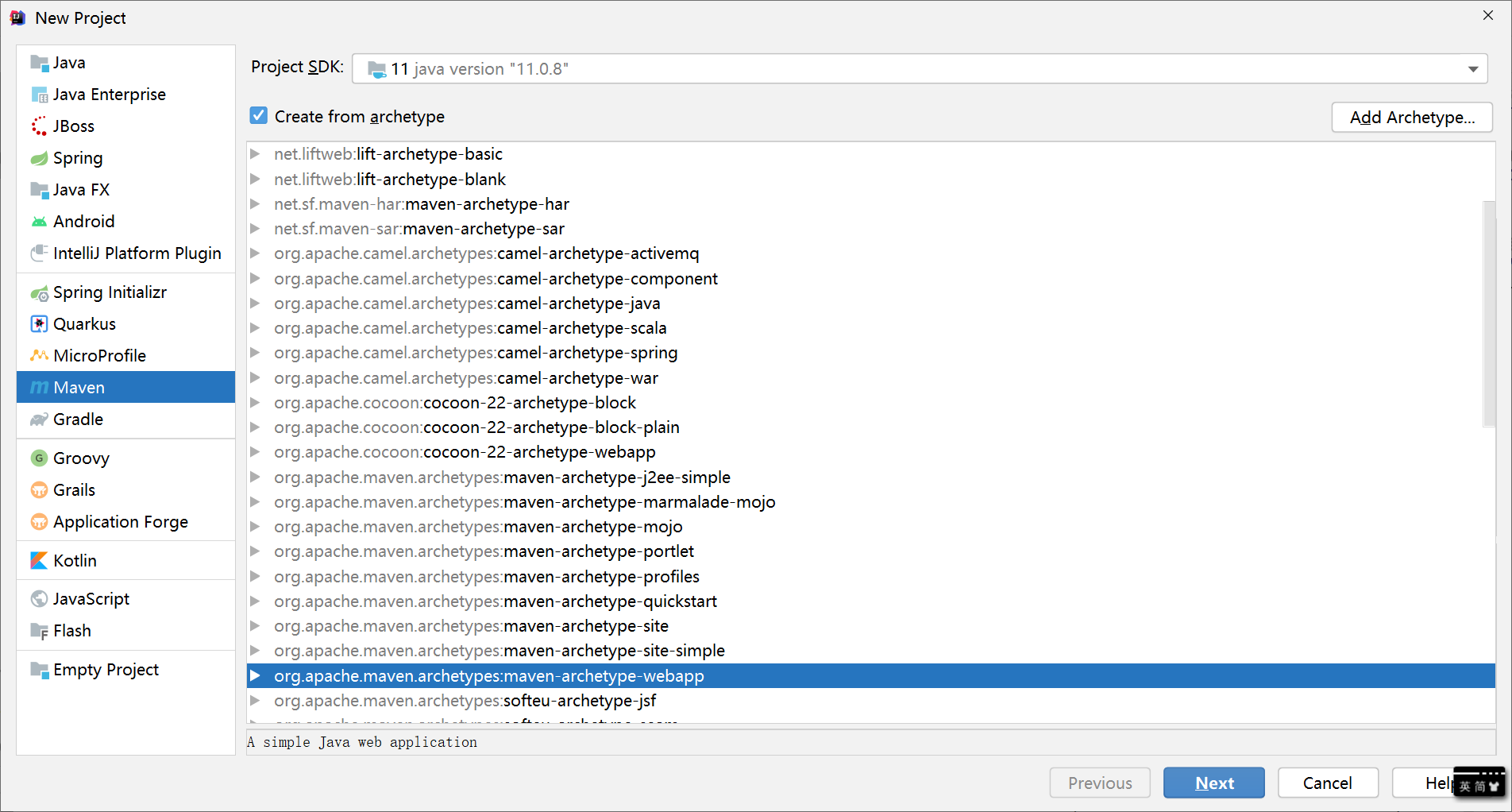Select maven-archetype-site archetype
1512x812 pixels.
click(870, 626)
